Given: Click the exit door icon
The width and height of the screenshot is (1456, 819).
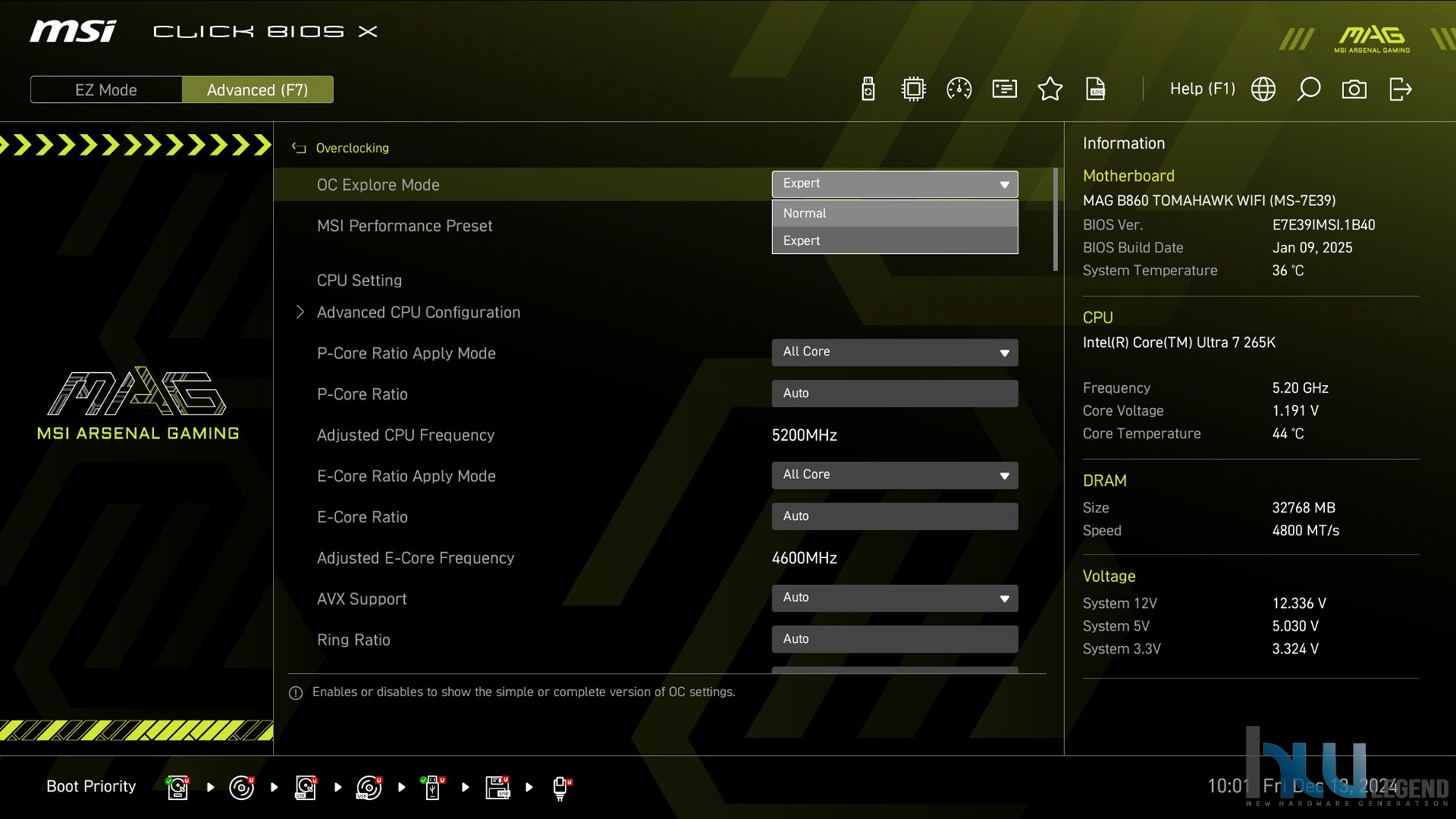Looking at the screenshot, I should coord(1400,89).
